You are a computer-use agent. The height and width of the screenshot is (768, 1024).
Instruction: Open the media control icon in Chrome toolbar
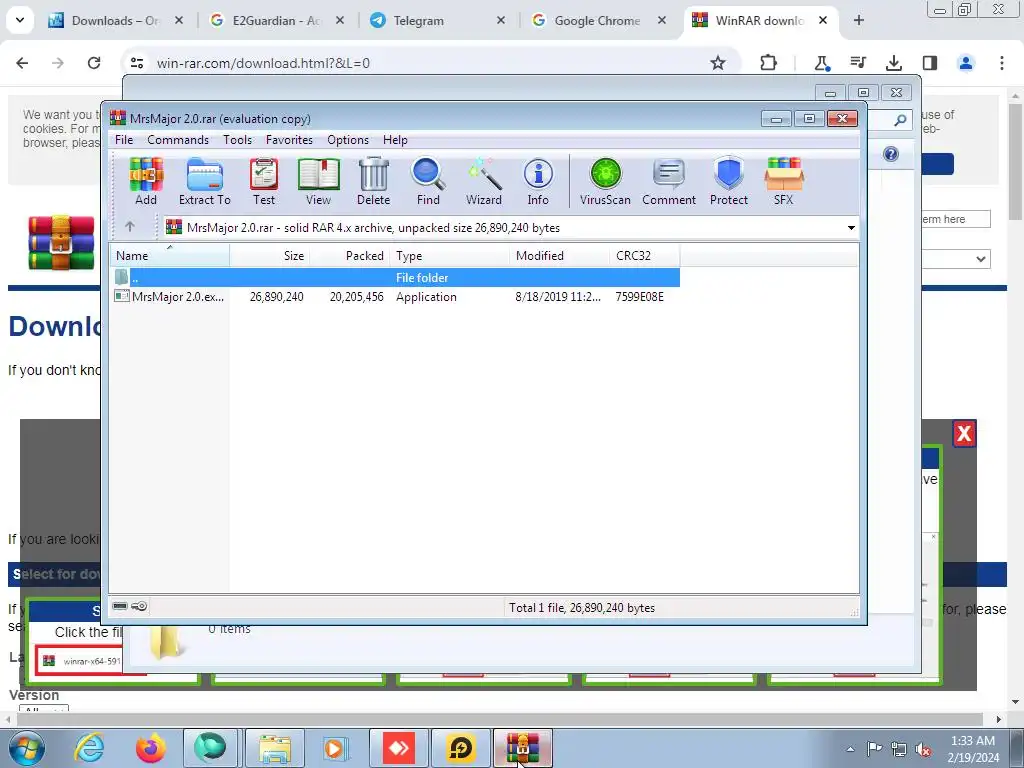pos(857,63)
